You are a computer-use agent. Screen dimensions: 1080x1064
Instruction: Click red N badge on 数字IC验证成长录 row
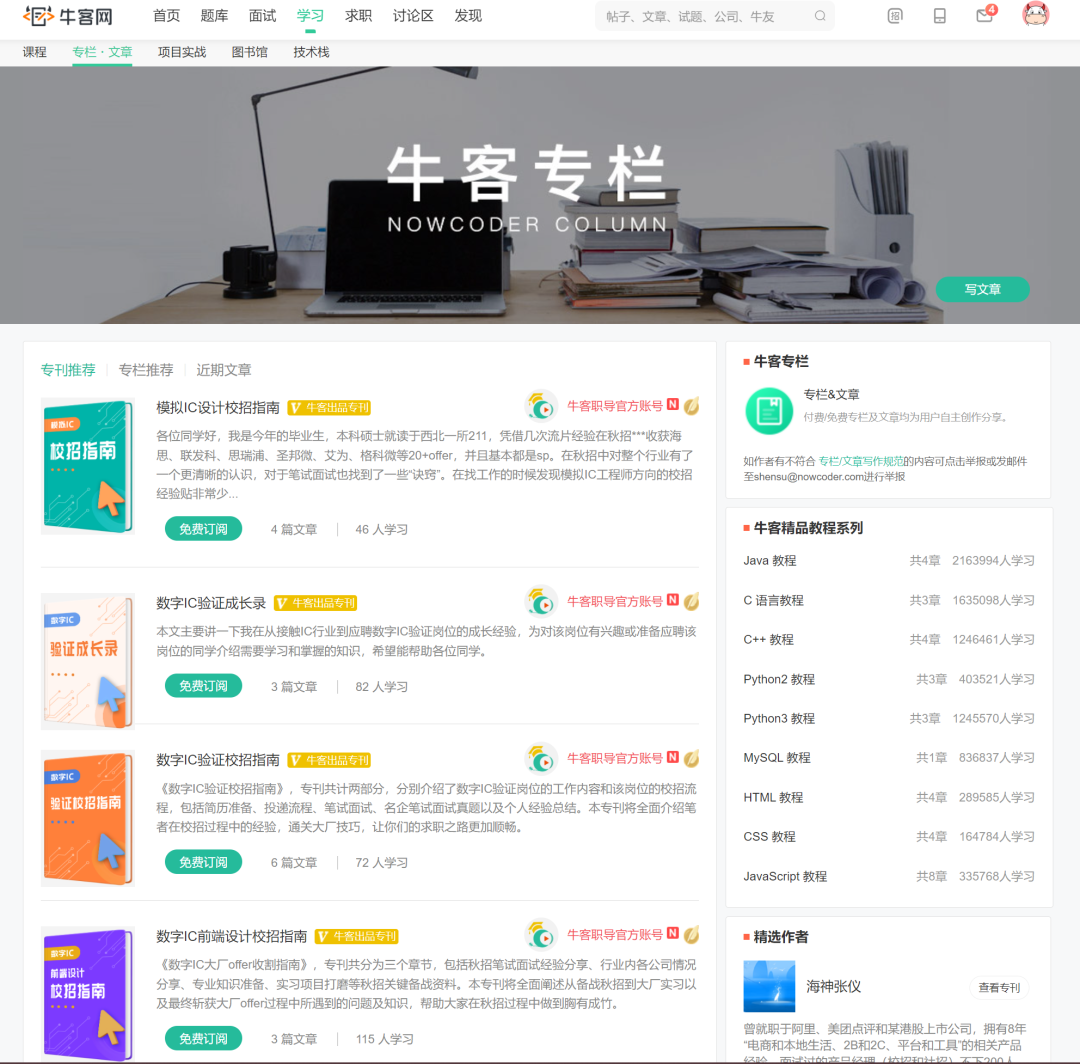tap(673, 600)
